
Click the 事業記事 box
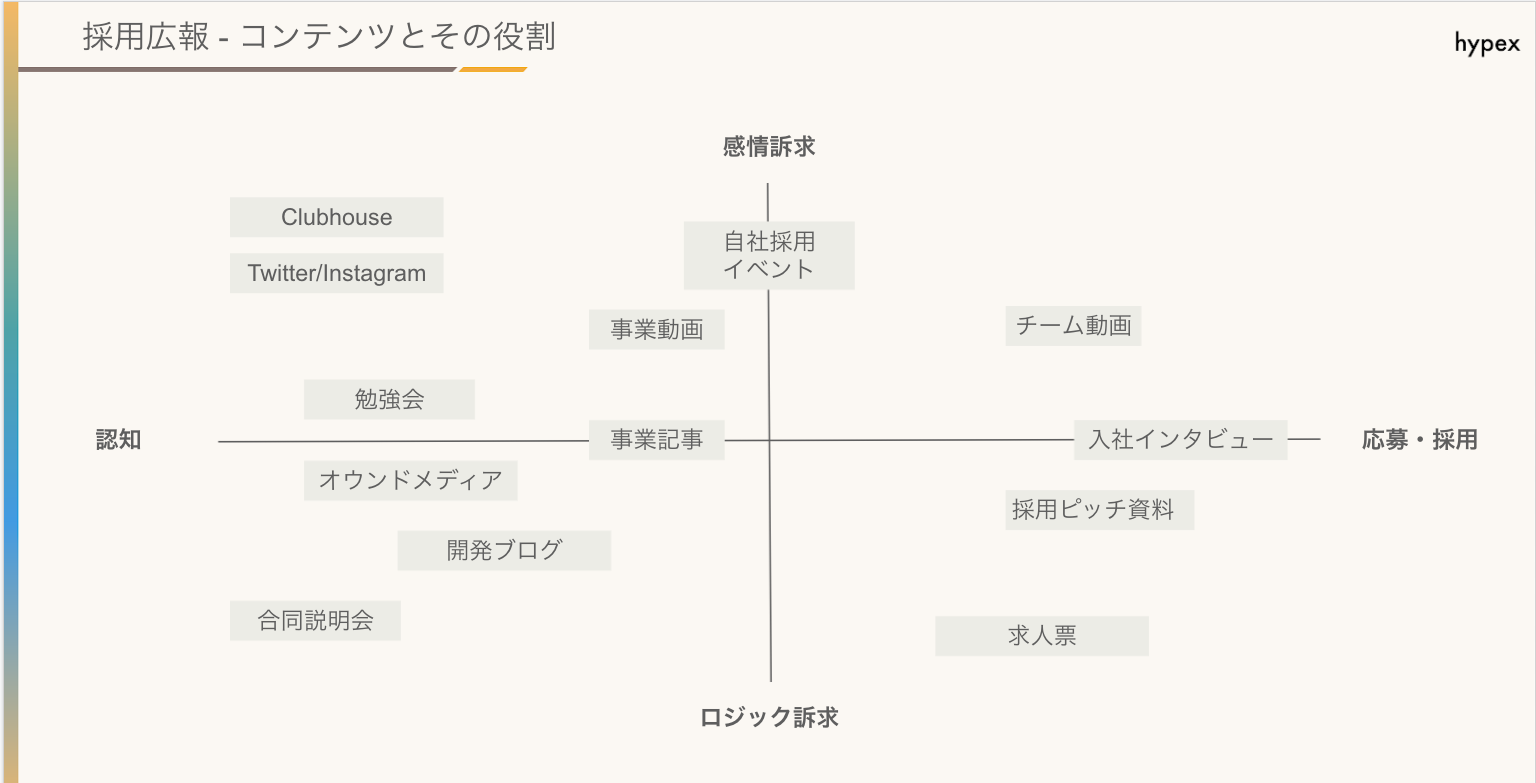(656, 439)
